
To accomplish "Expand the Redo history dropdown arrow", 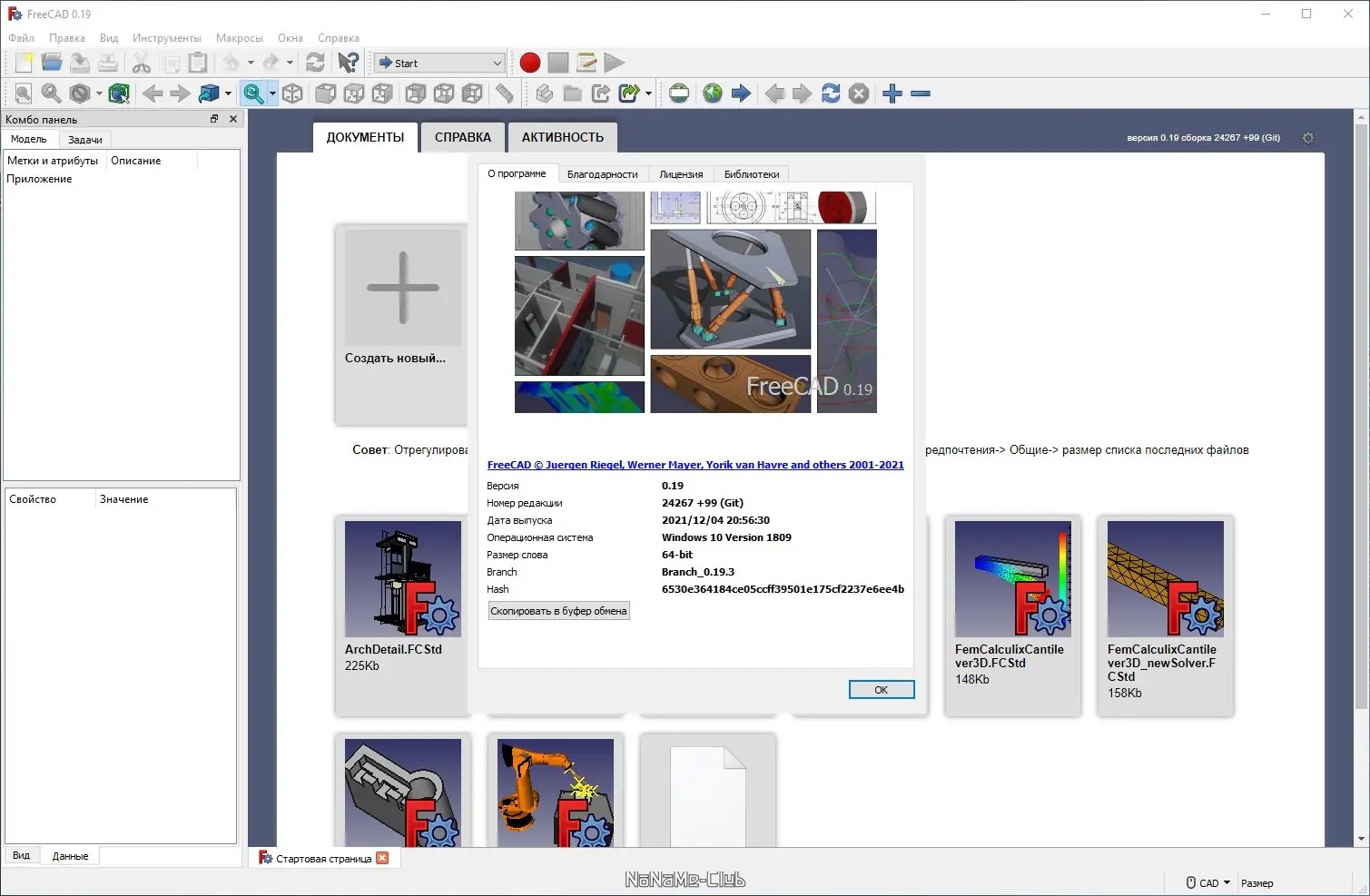I will tap(290, 63).
